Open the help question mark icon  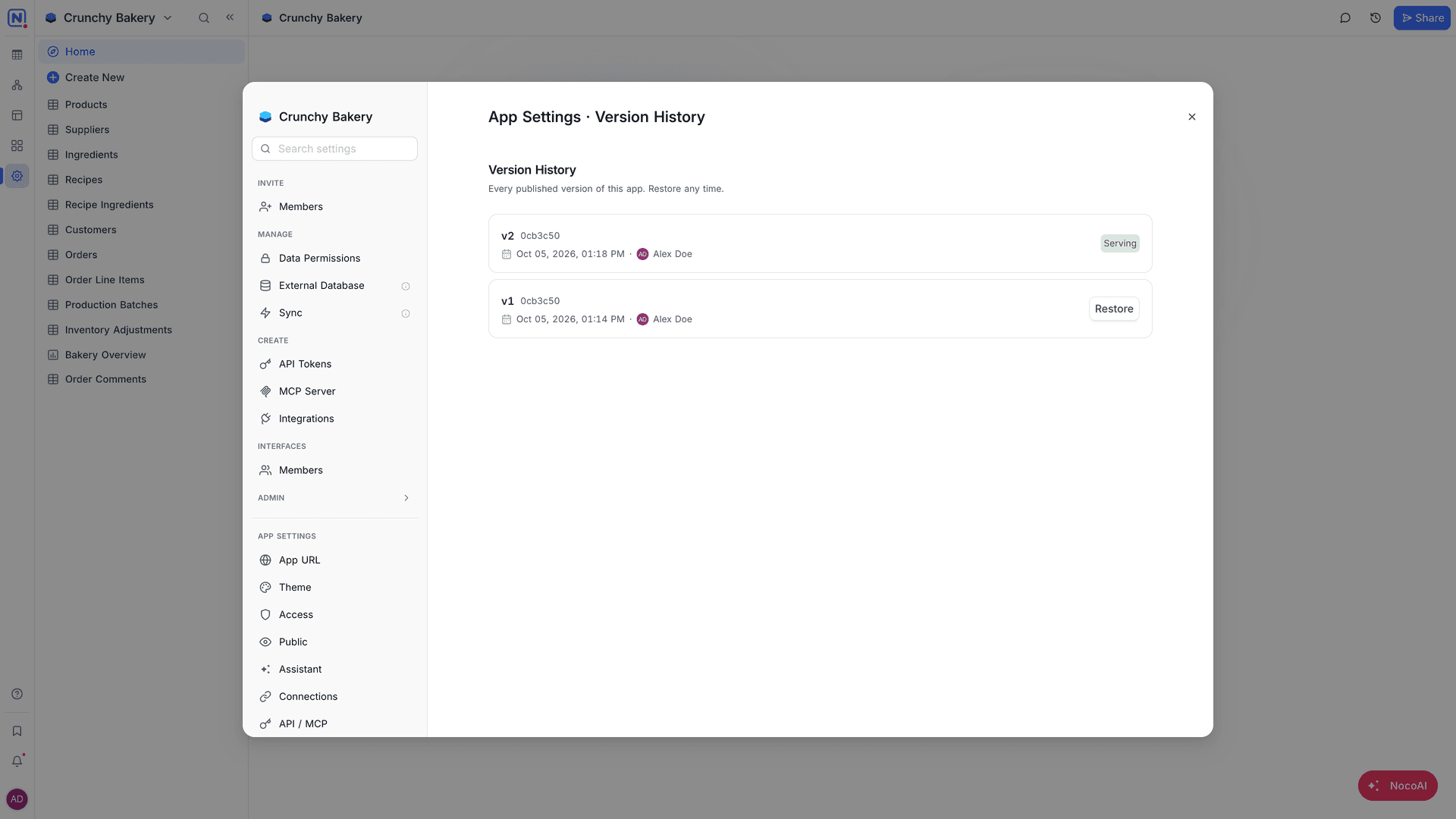[17, 694]
